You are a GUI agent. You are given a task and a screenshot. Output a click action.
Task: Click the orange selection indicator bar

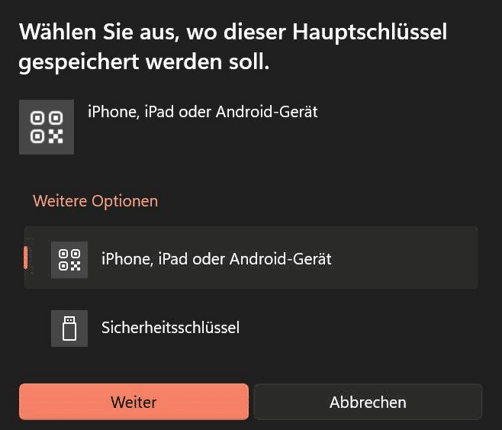(x=26, y=258)
